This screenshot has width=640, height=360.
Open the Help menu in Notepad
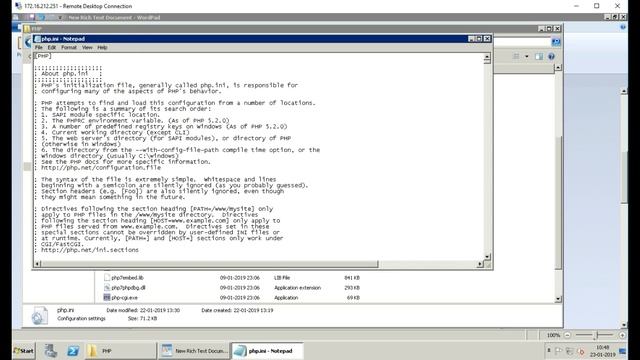(102, 47)
